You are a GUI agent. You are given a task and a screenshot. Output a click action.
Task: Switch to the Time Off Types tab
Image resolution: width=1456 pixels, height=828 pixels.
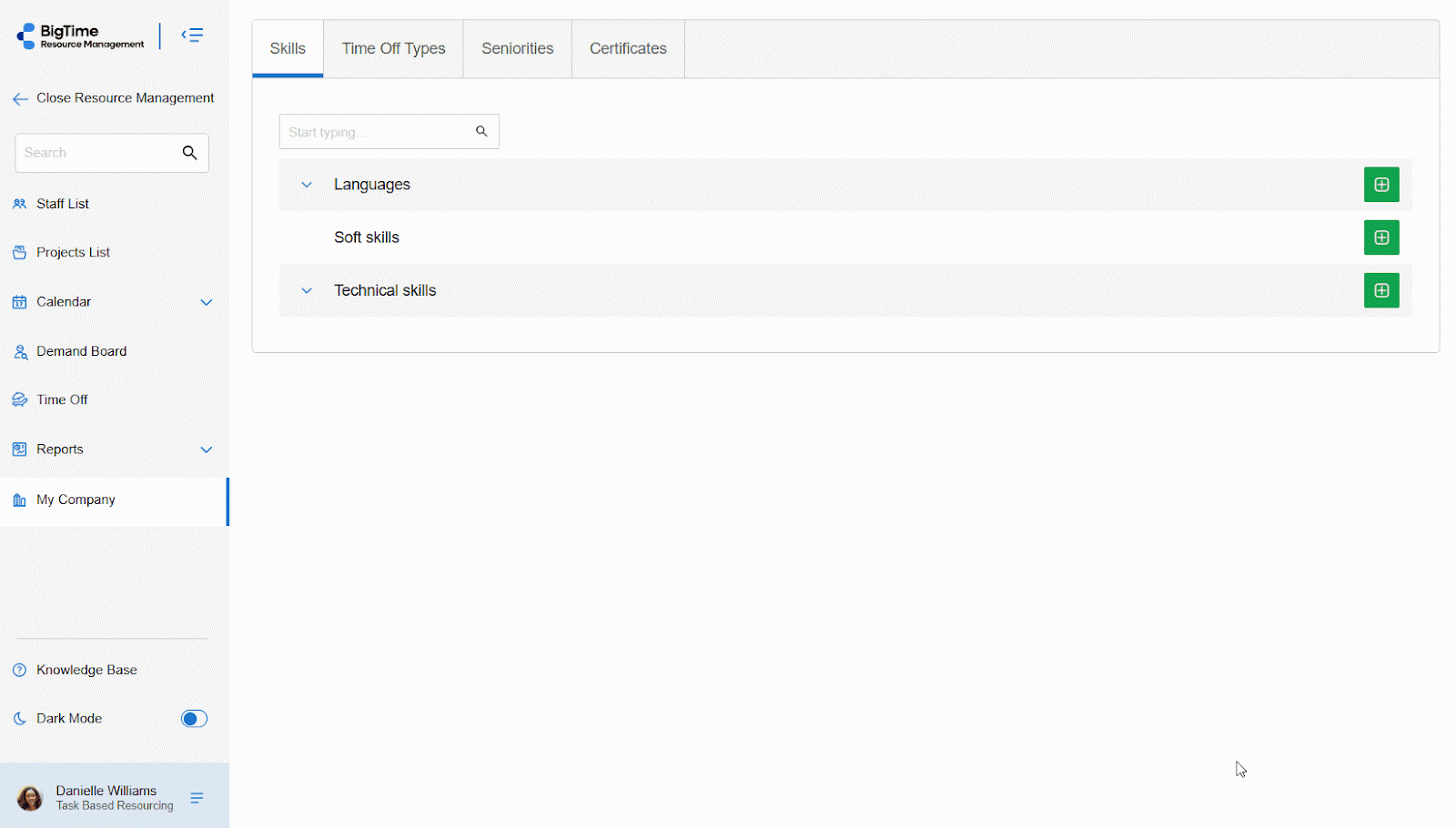(393, 49)
